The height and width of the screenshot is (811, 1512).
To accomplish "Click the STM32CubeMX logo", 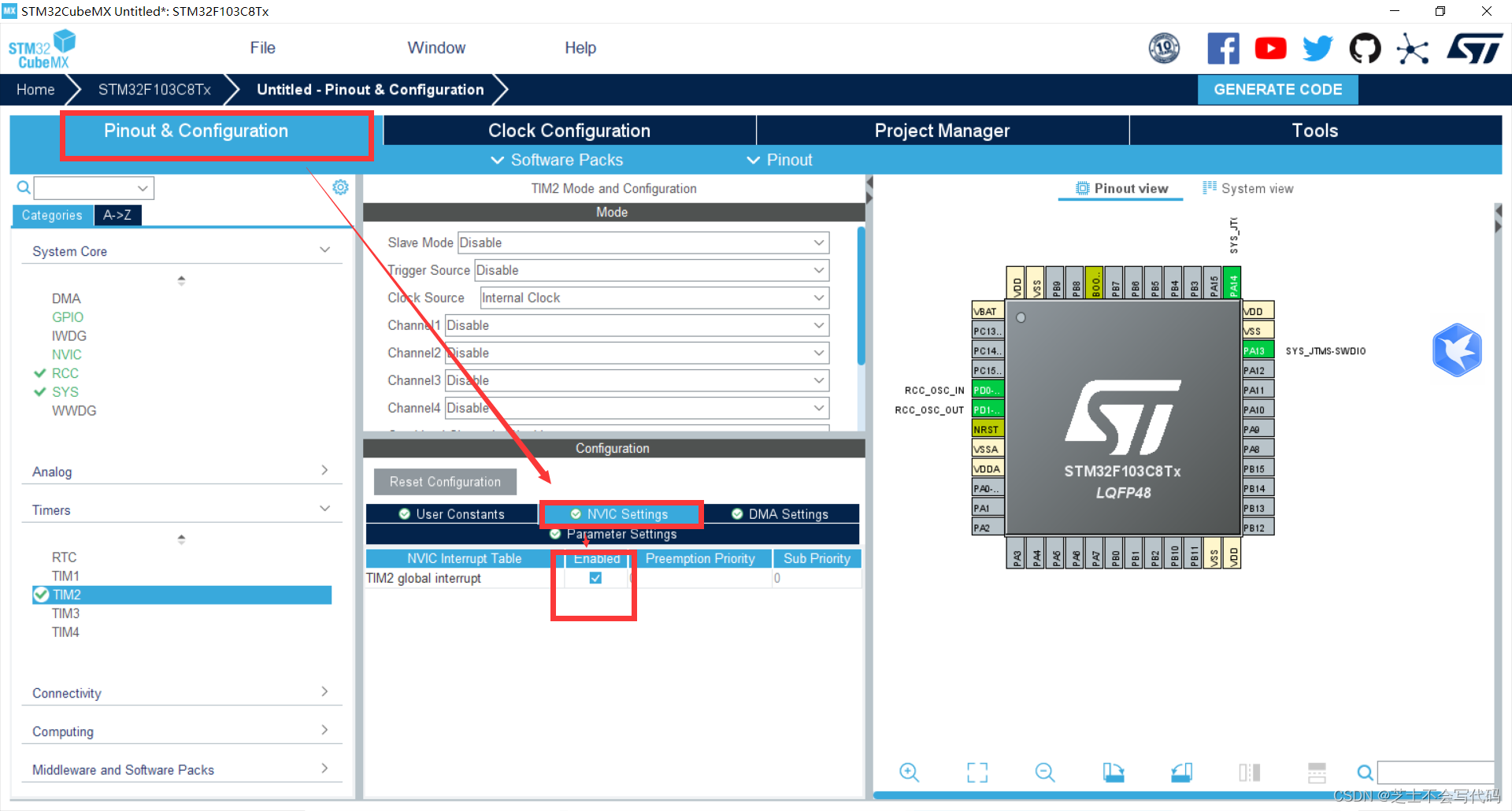I will 42,50.
